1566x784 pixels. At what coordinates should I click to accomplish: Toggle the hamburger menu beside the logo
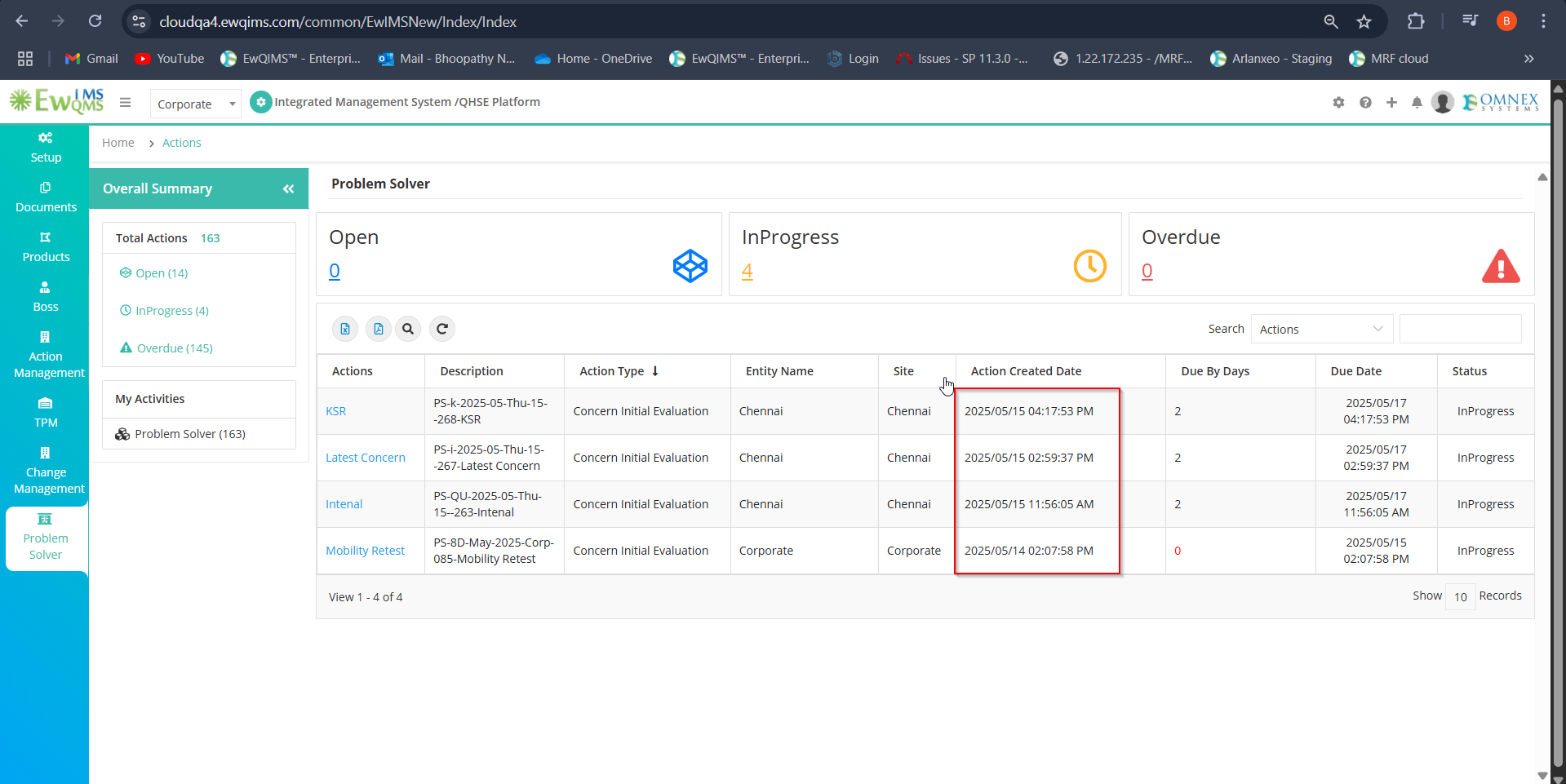[125, 102]
